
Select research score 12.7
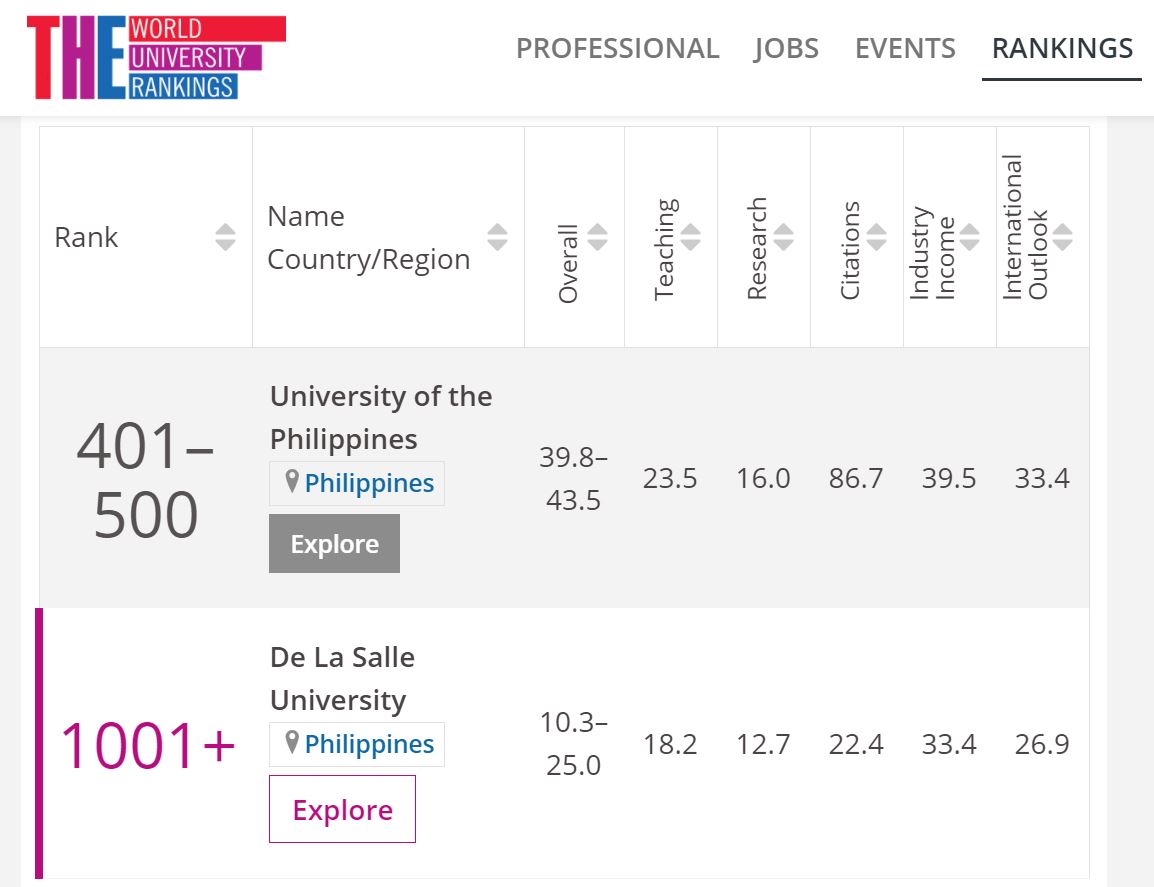(x=763, y=744)
